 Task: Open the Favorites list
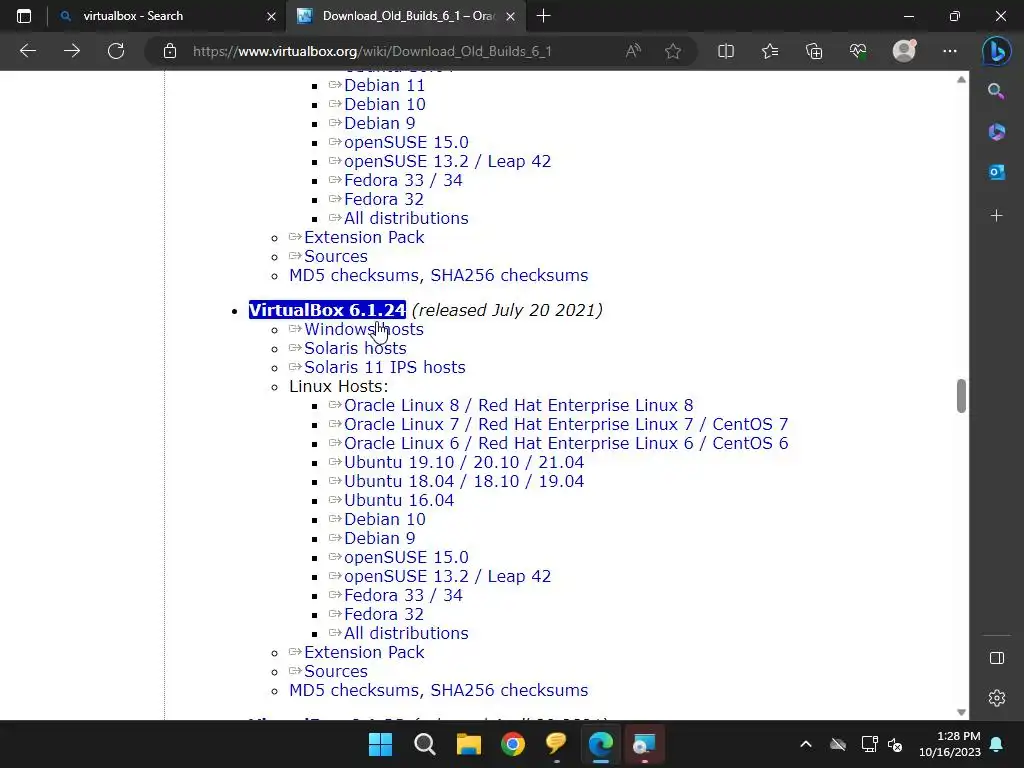click(x=770, y=51)
